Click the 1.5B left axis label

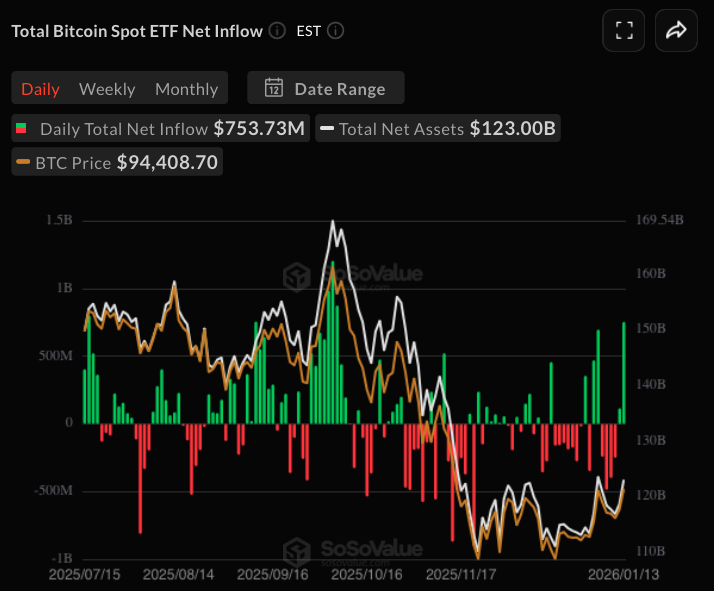[59, 220]
